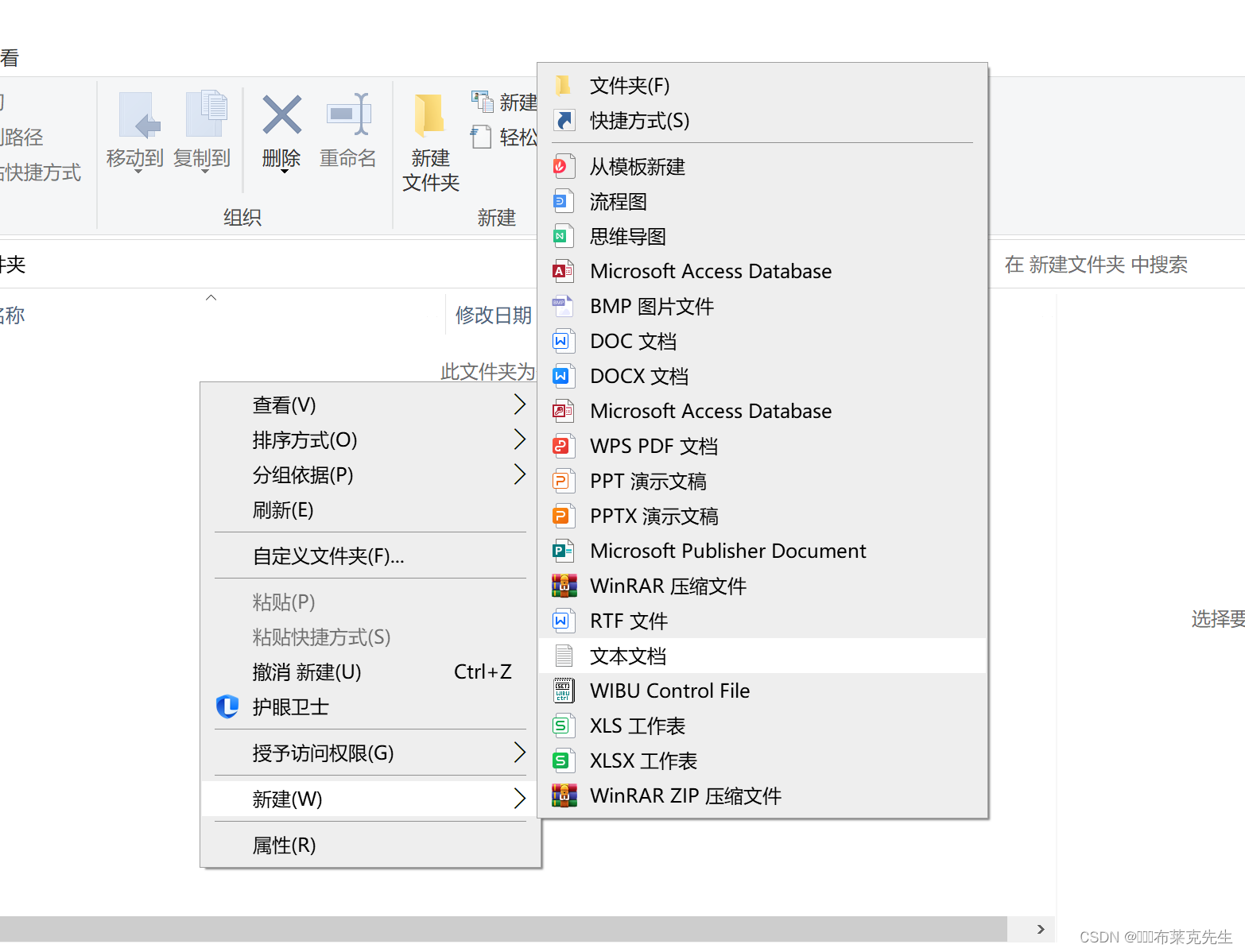
Task: Click the horizontal scrollbar right arrow
Action: click(1040, 929)
